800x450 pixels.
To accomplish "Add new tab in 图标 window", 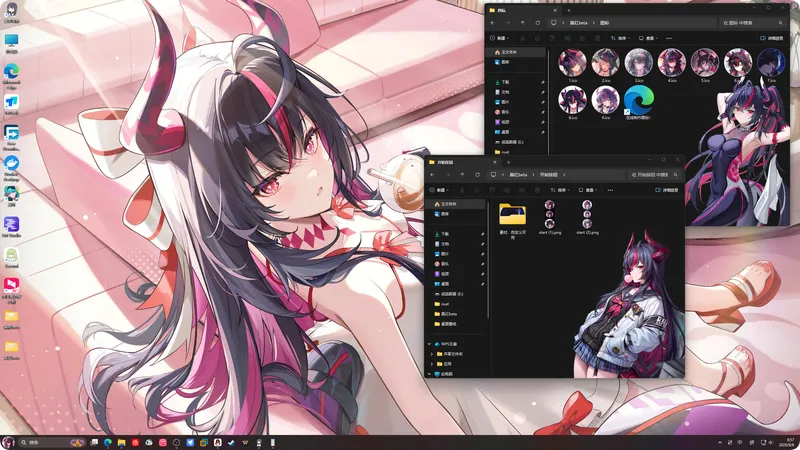I will [x=569, y=10].
